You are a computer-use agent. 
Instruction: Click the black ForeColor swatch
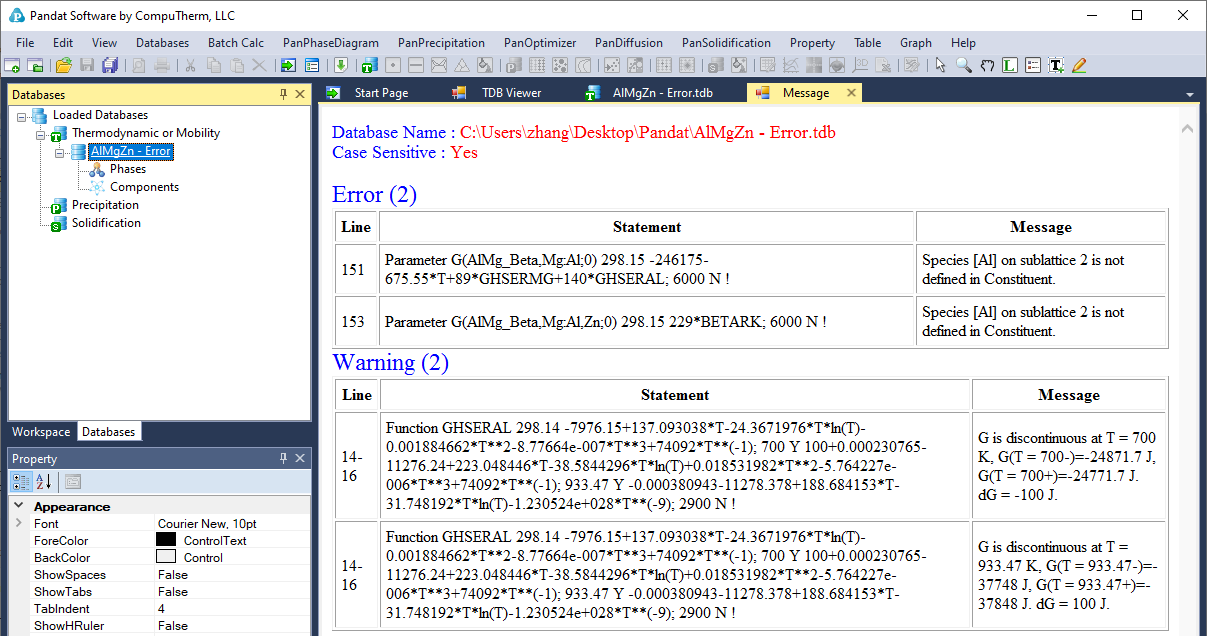[x=166, y=540]
